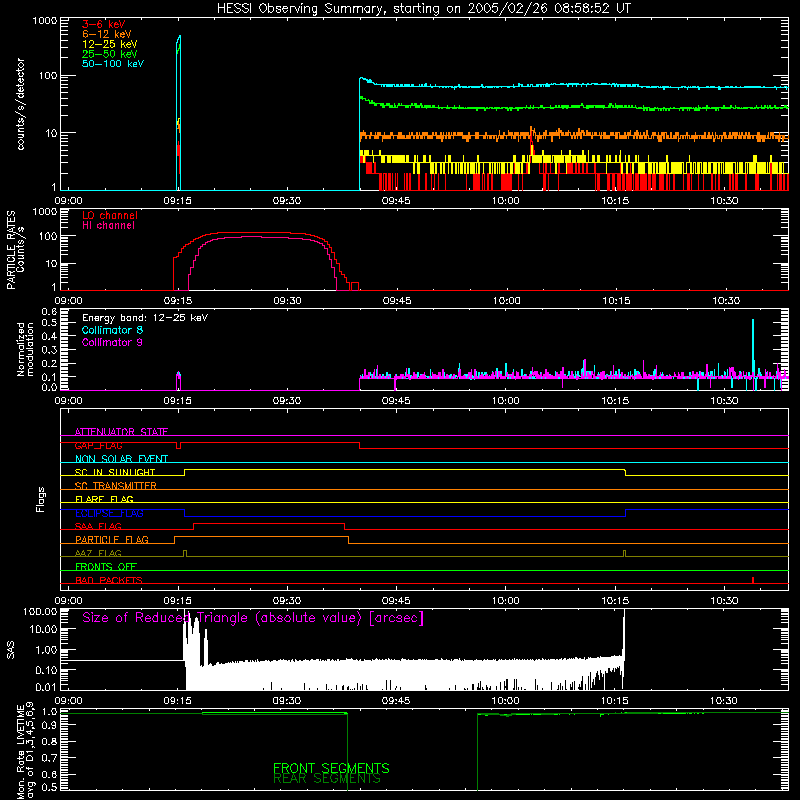Click '09:30' tick under the top count panel
800x800 pixels.
pos(287,201)
